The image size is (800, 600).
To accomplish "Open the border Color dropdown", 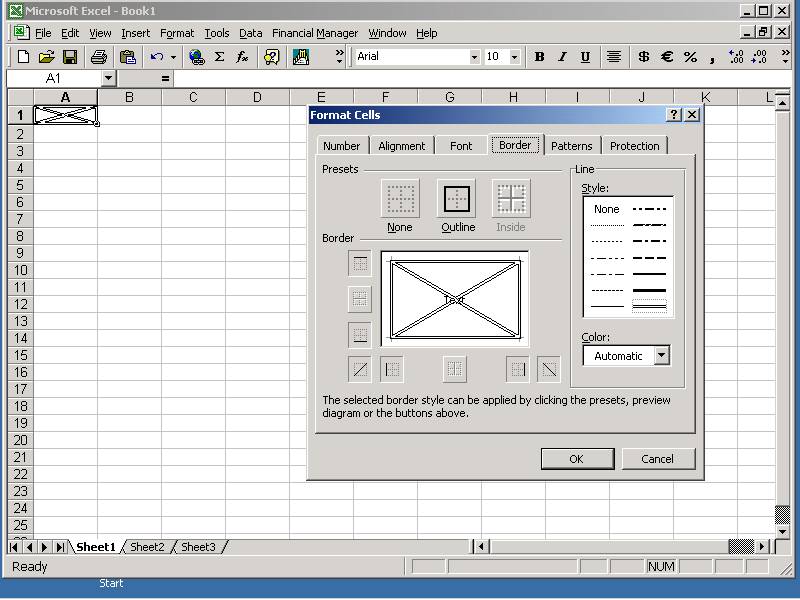I will 661,355.
